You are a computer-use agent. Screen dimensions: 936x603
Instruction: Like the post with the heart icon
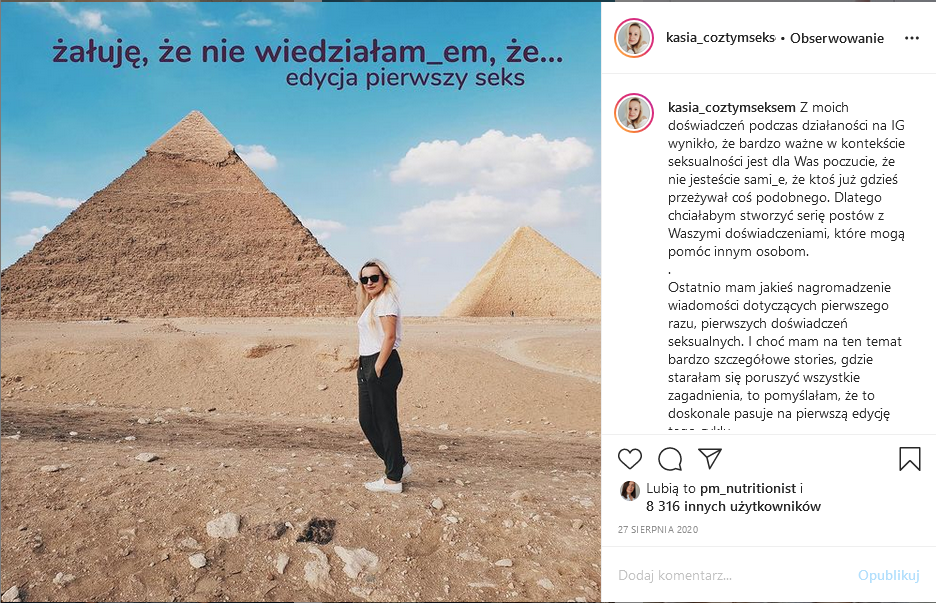(x=629, y=459)
